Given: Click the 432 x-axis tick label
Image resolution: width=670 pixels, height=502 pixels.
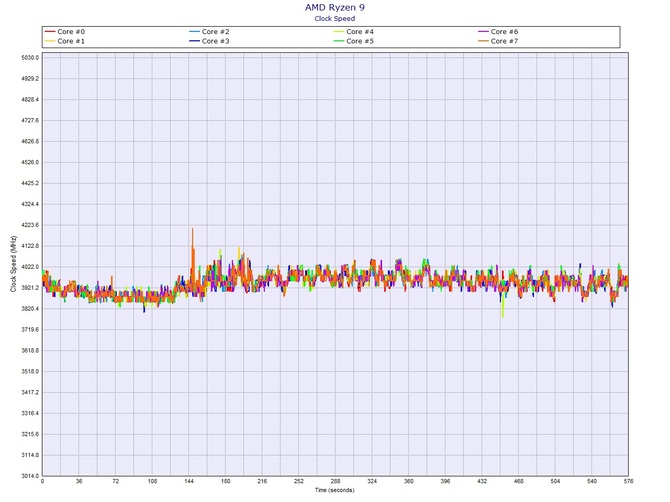Looking at the screenshot, I should click(x=482, y=481).
